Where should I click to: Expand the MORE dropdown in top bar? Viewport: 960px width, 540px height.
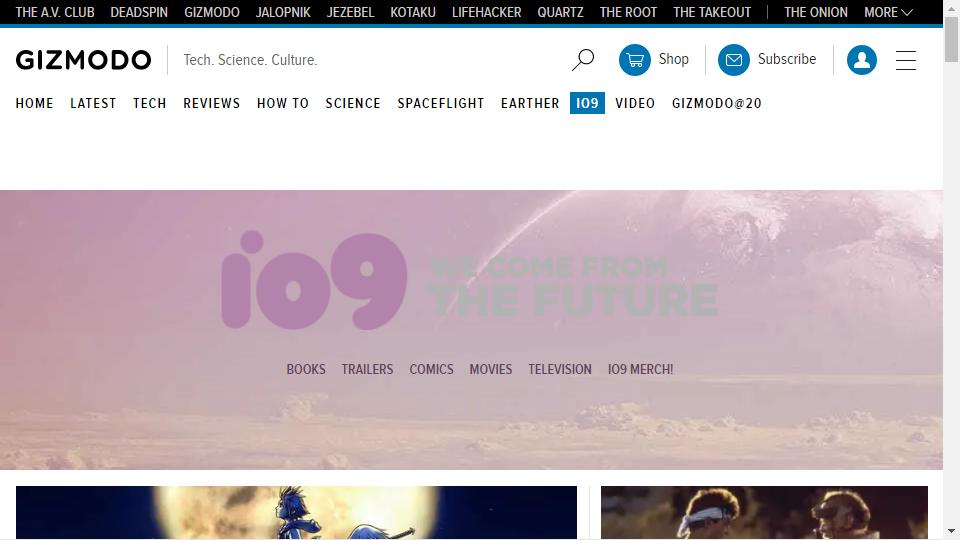(888, 12)
